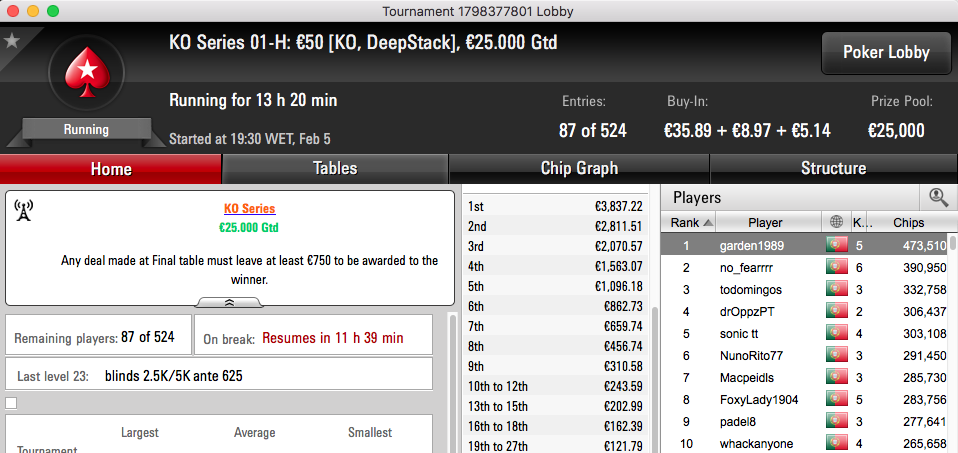The width and height of the screenshot is (958, 453).
Task: Click the home panel scrollbar
Action: point(453,382)
